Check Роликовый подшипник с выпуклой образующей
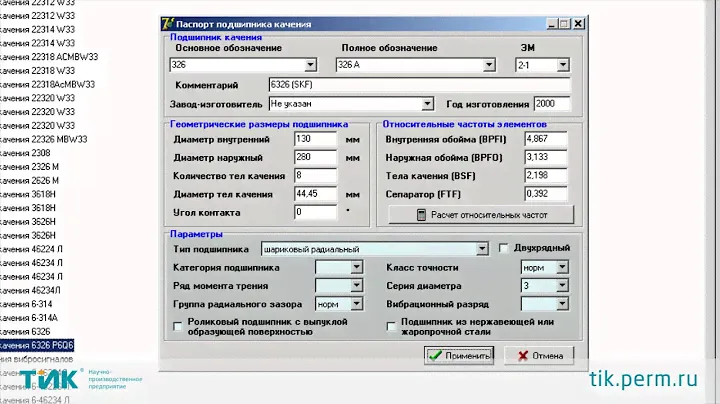Image resolution: width=720 pixels, height=404 pixels. 178,324
